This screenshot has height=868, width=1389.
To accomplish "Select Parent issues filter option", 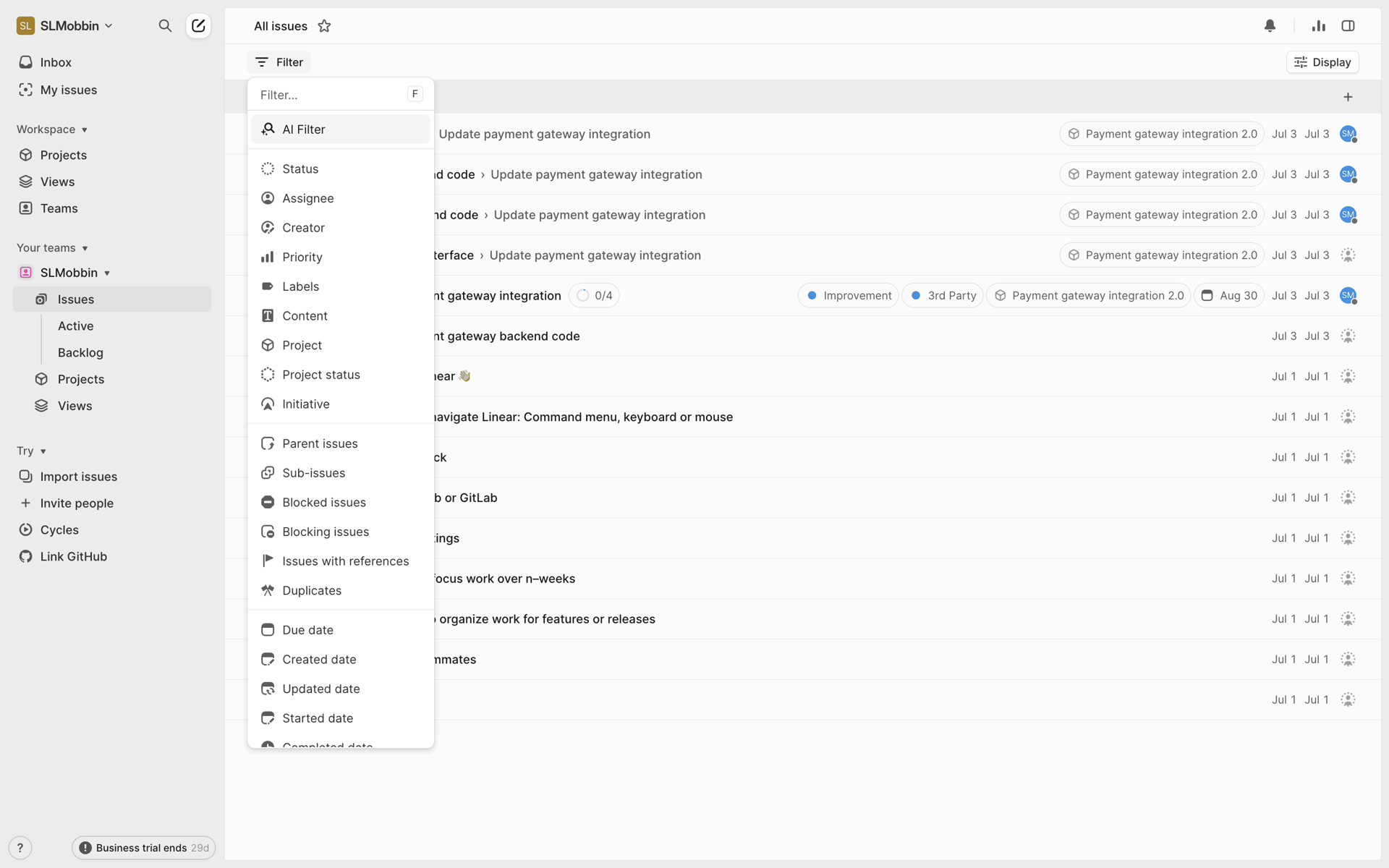I will (x=341, y=443).
